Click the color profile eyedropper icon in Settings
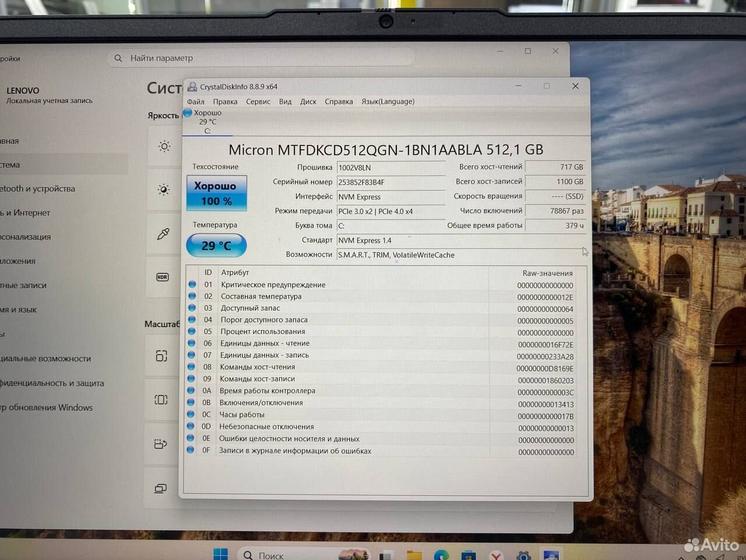This screenshot has width=746, height=560. (163, 234)
